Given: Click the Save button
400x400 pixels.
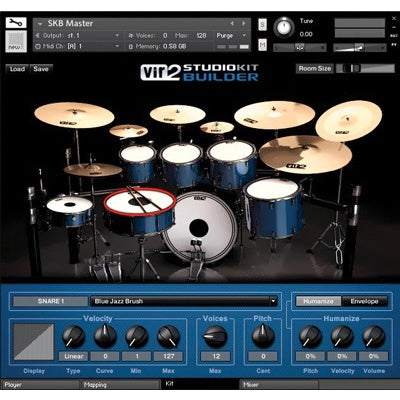Looking at the screenshot, I should [x=41, y=69].
